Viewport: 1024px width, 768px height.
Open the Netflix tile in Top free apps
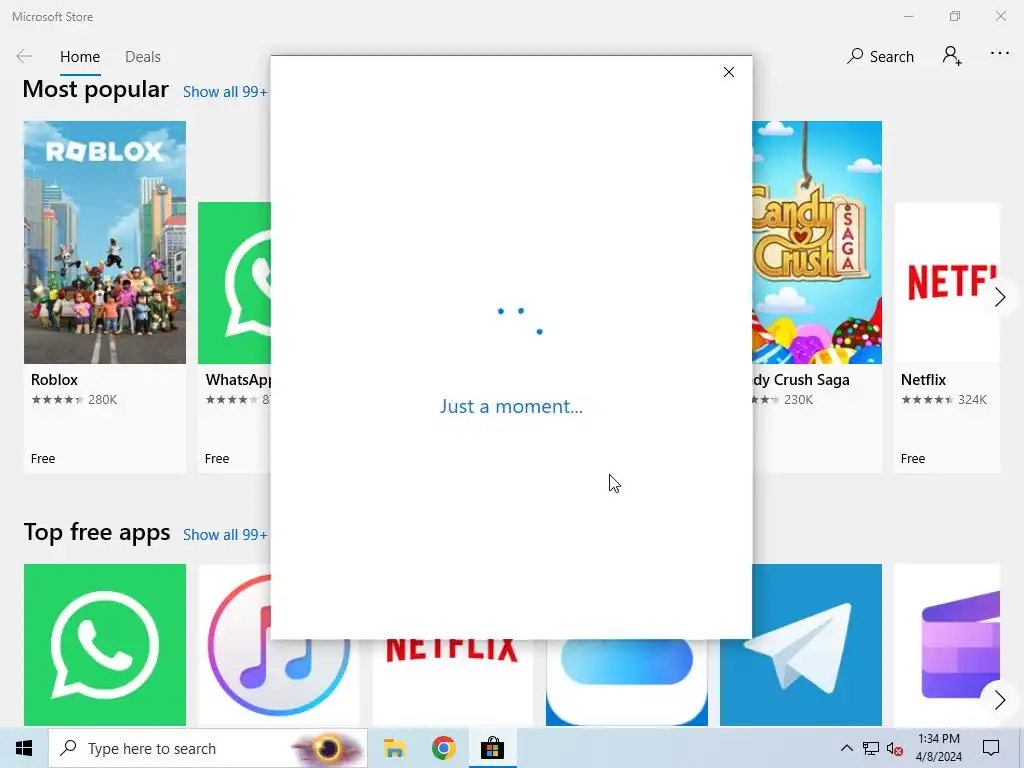click(453, 682)
